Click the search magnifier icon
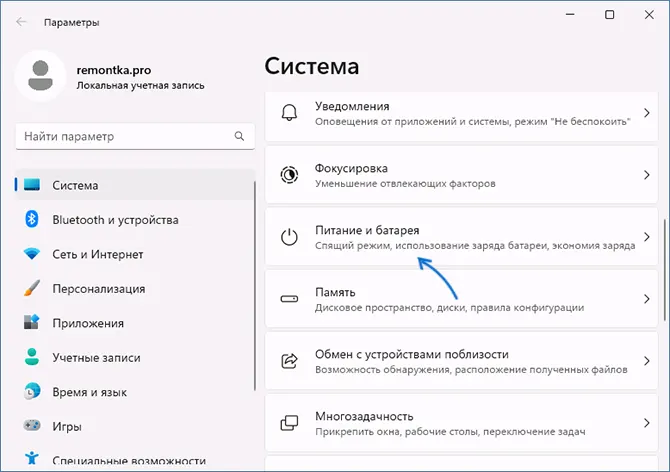The width and height of the screenshot is (670, 472). tap(239, 136)
